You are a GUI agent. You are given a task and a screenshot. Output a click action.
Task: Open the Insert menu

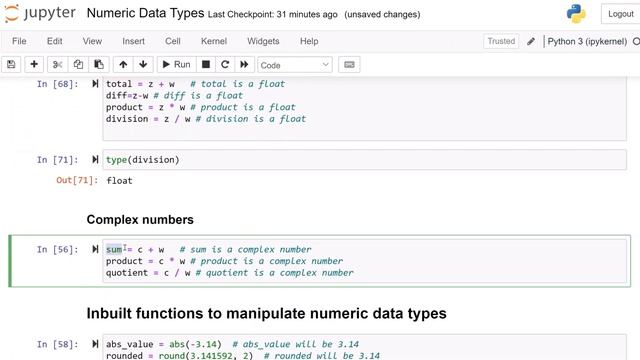(x=133, y=41)
